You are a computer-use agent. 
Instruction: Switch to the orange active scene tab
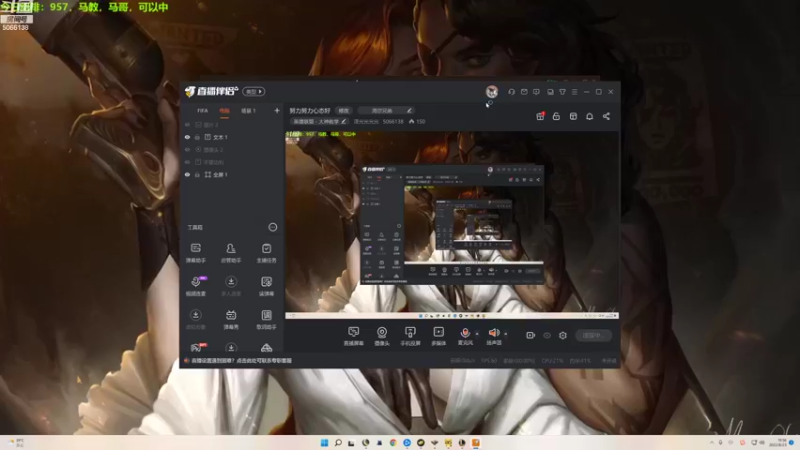pyautogui.click(x=224, y=111)
